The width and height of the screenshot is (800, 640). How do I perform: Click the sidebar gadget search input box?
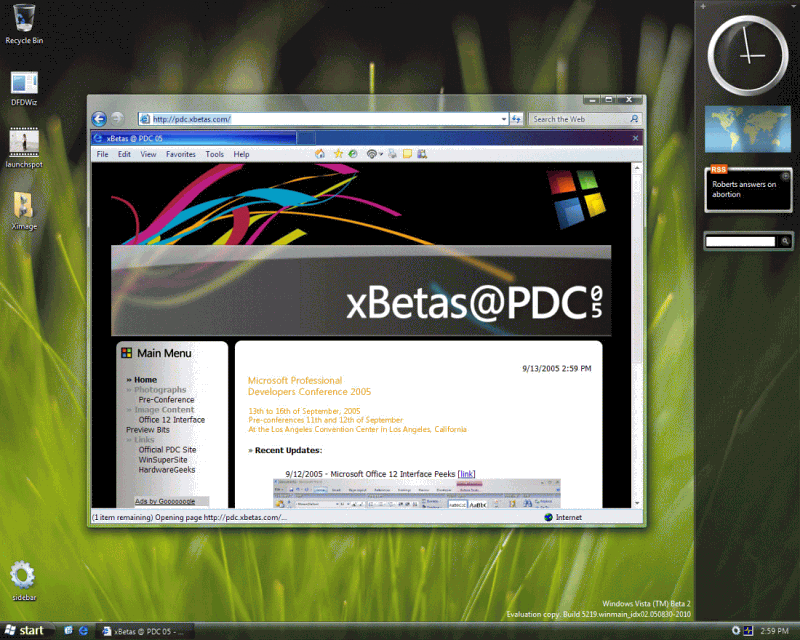(740, 241)
